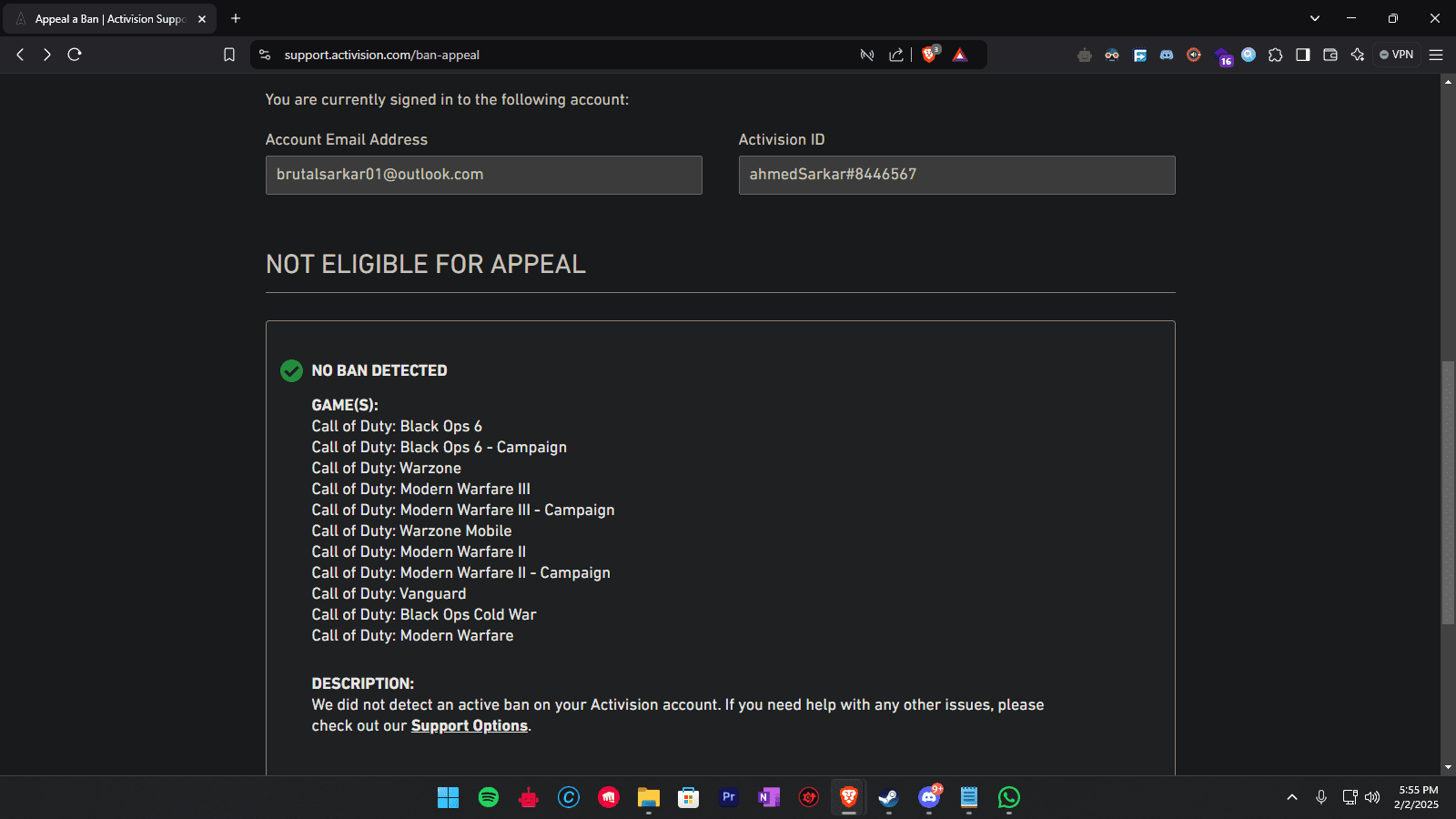Toggle the microphone in system tray
Image resolution: width=1456 pixels, height=819 pixels.
point(1321,797)
